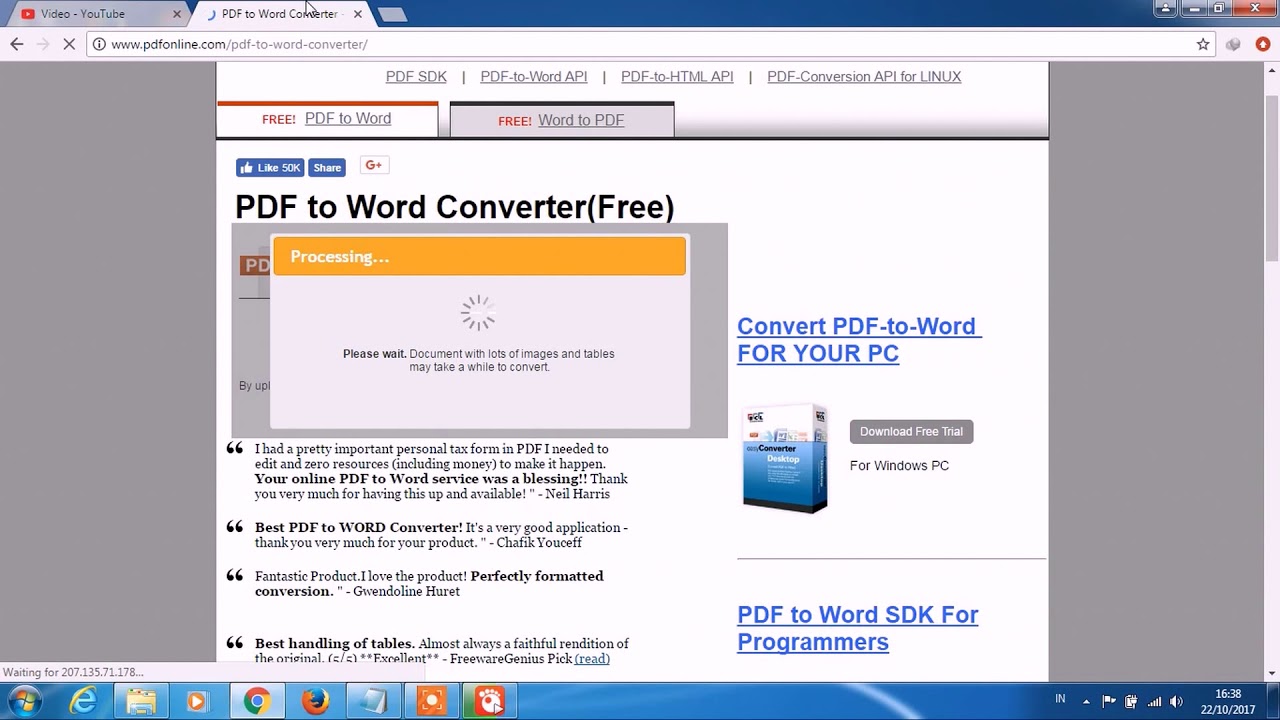
Task: View site information icon in address bar
Action: (98, 44)
